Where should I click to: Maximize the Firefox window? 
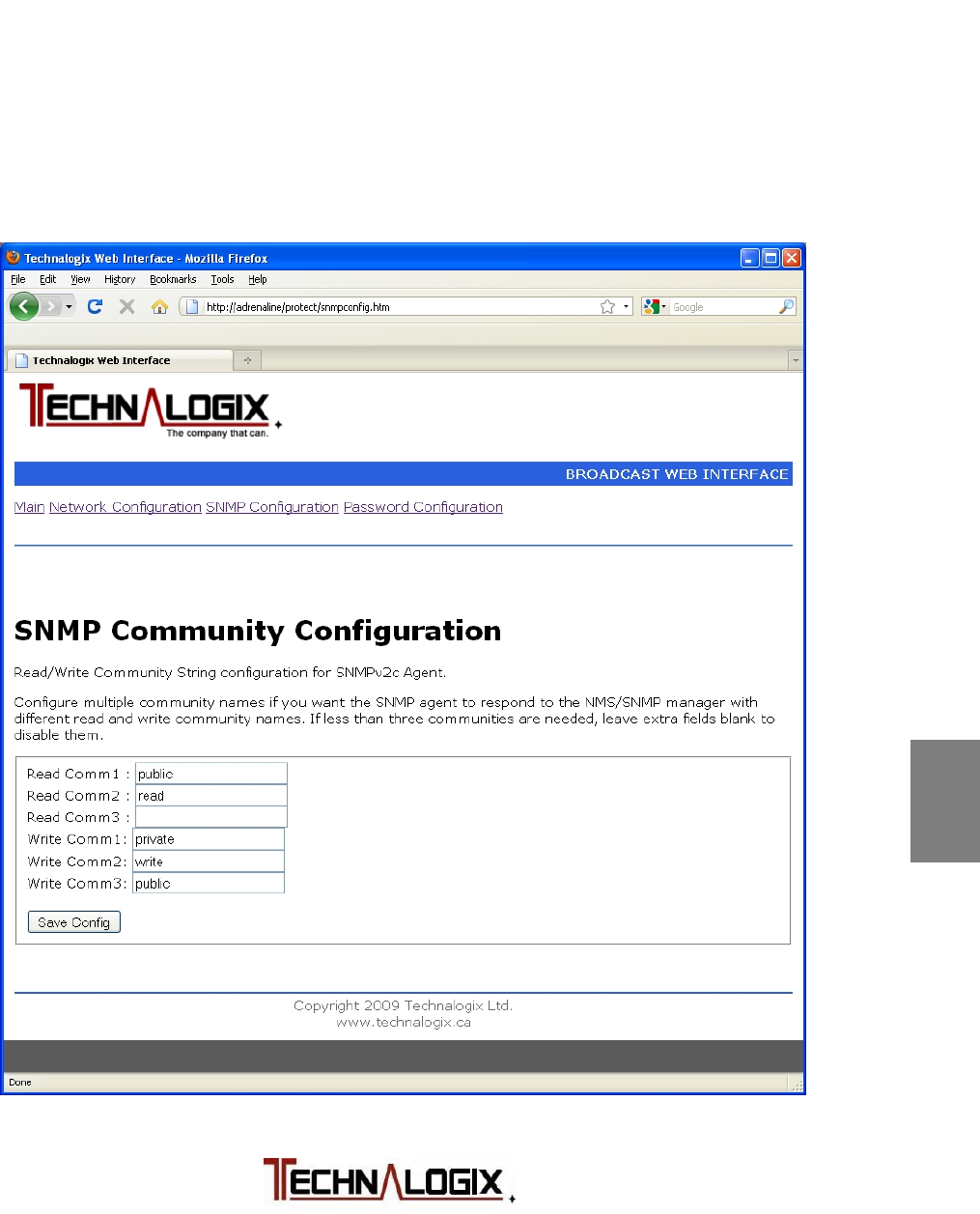(x=770, y=258)
